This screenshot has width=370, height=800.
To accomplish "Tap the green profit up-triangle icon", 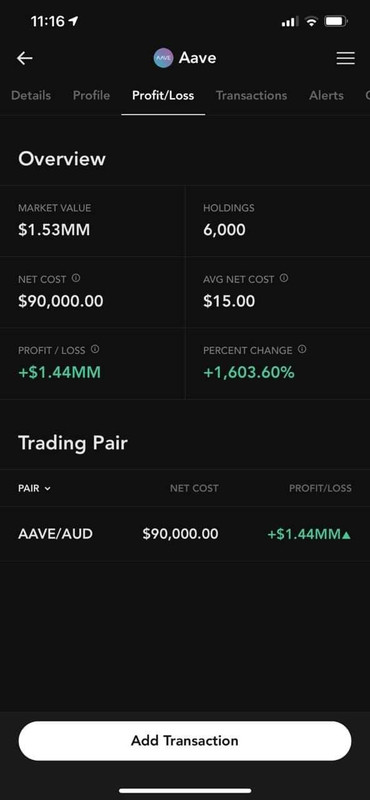I will point(347,535).
